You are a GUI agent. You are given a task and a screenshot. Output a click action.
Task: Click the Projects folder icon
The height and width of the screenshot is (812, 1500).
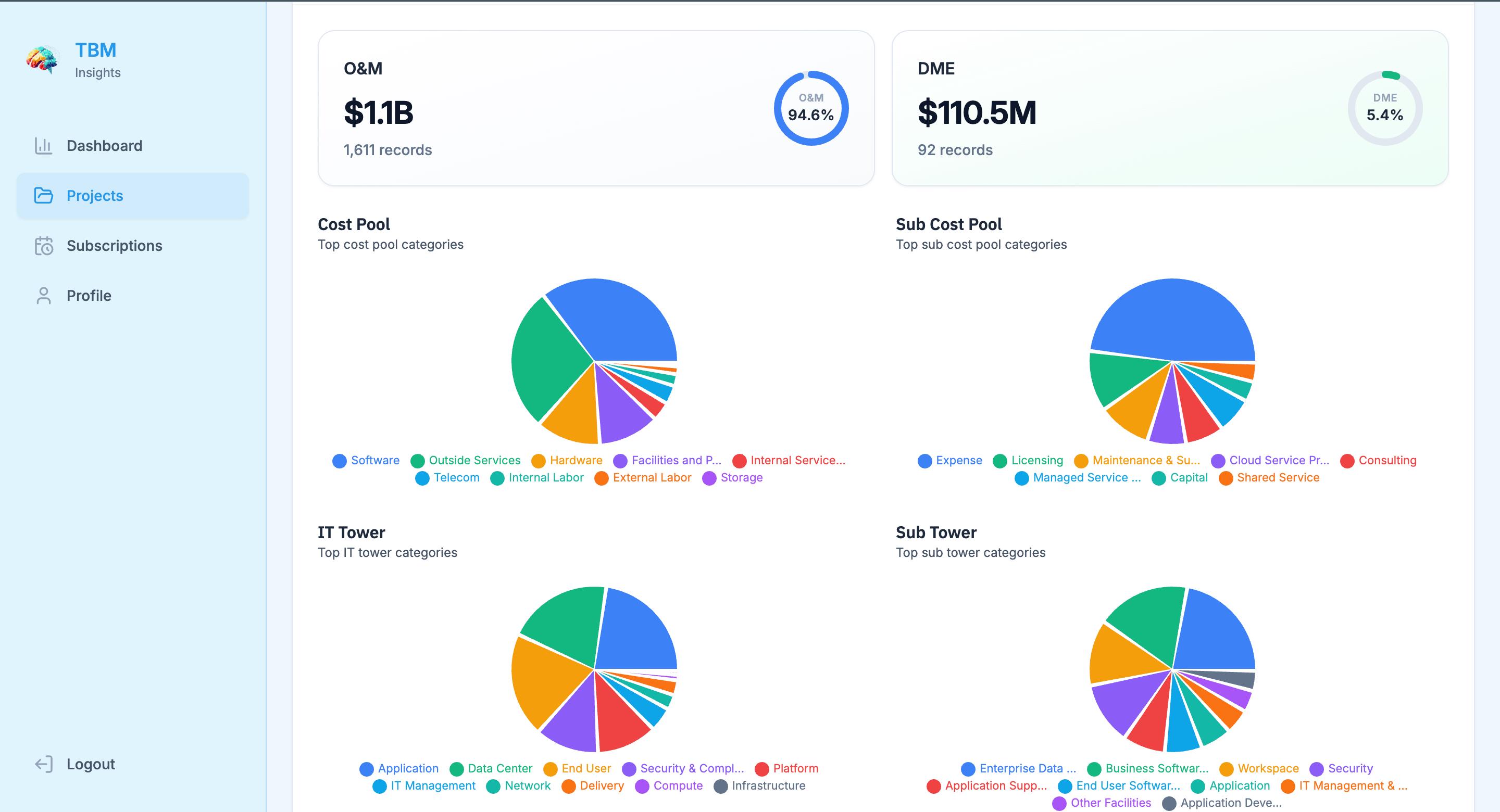(x=44, y=196)
